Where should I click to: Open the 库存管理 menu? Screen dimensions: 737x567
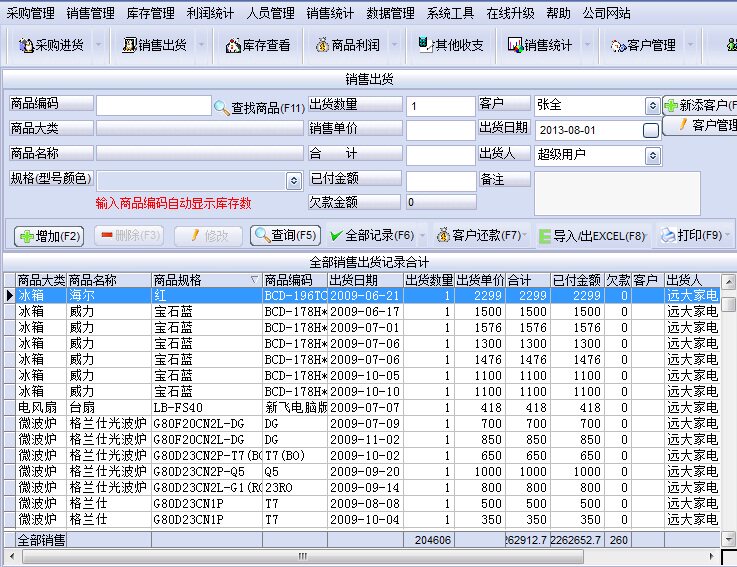[x=150, y=13]
